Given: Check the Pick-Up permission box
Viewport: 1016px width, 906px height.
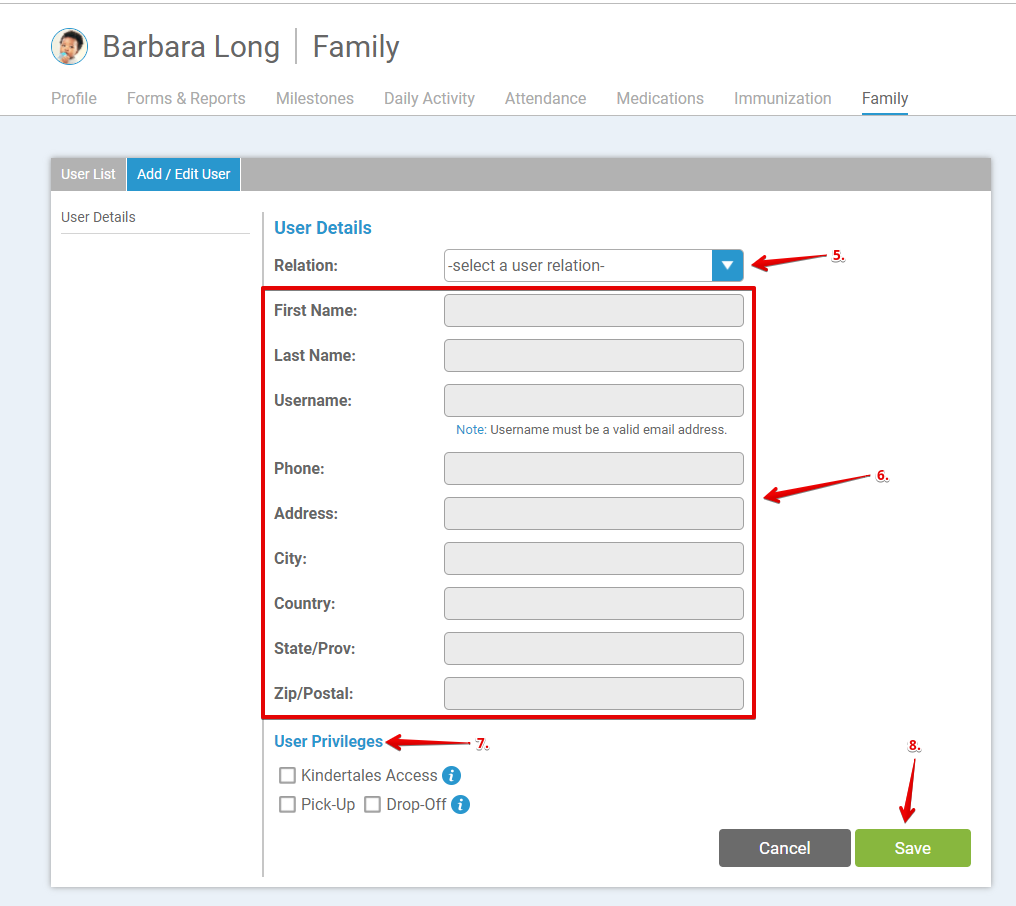Looking at the screenshot, I should (287, 804).
